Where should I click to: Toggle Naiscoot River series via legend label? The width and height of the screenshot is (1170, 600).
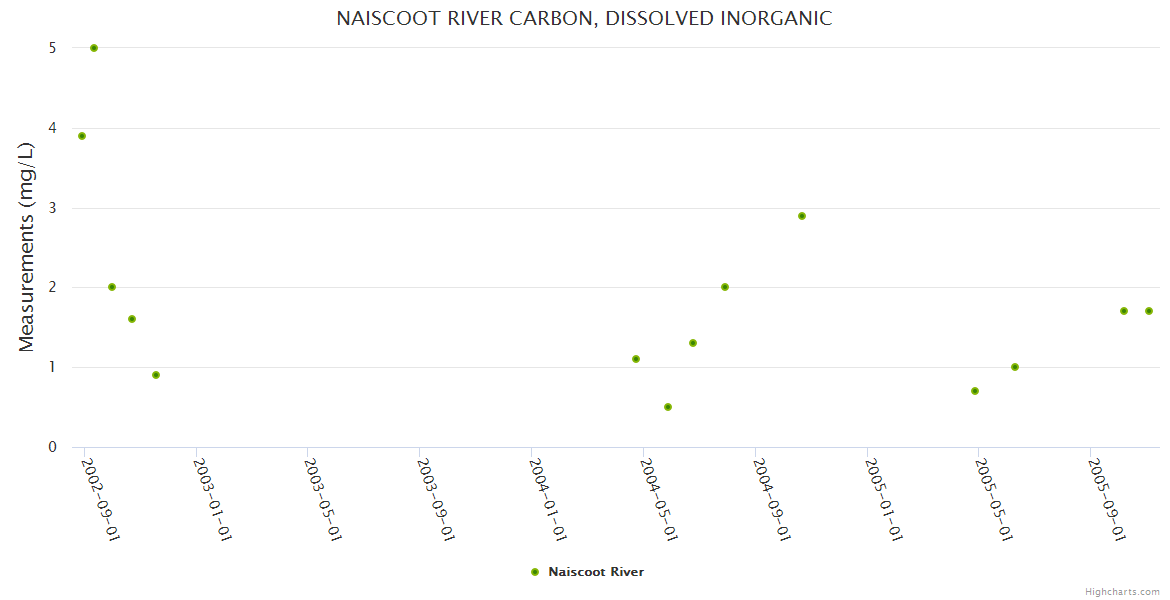(596, 572)
